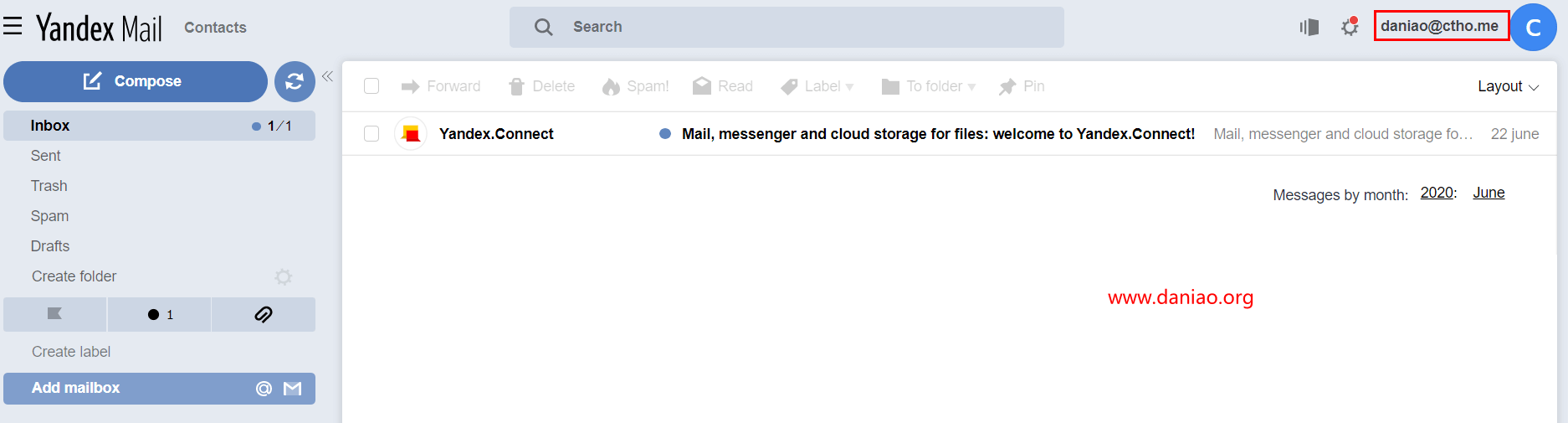
Task: Collapse the left sidebar with double chevron
Action: 327,76
